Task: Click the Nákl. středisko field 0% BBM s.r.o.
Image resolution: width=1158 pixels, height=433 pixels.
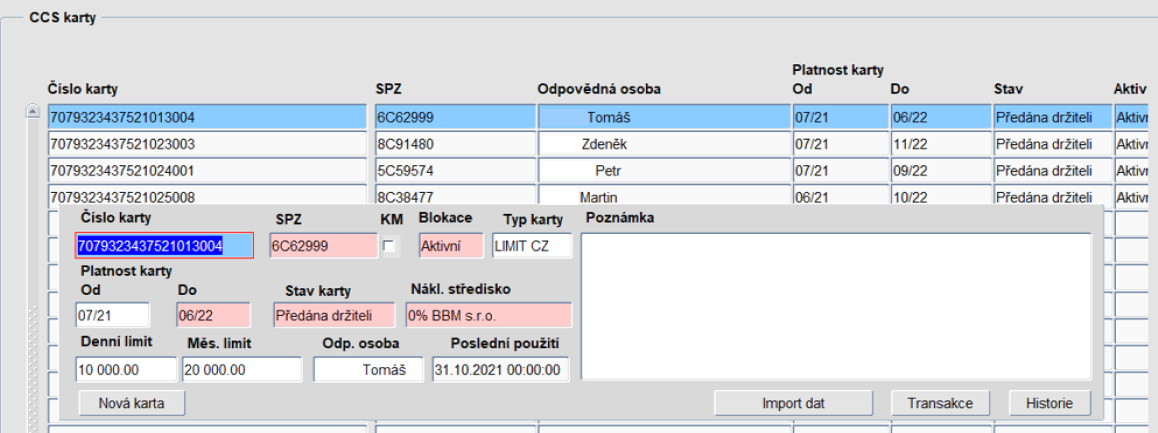Action: [488, 316]
